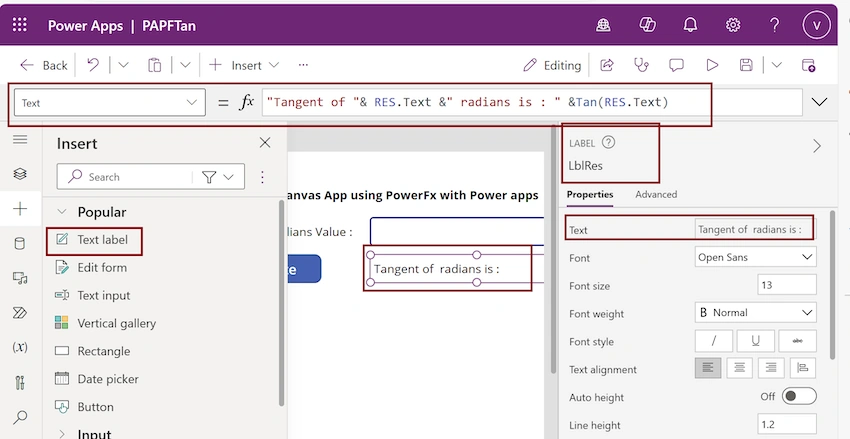The height and width of the screenshot is (439, 850).
Task: Toggle italic font style
Action: [x=713, y=341]
